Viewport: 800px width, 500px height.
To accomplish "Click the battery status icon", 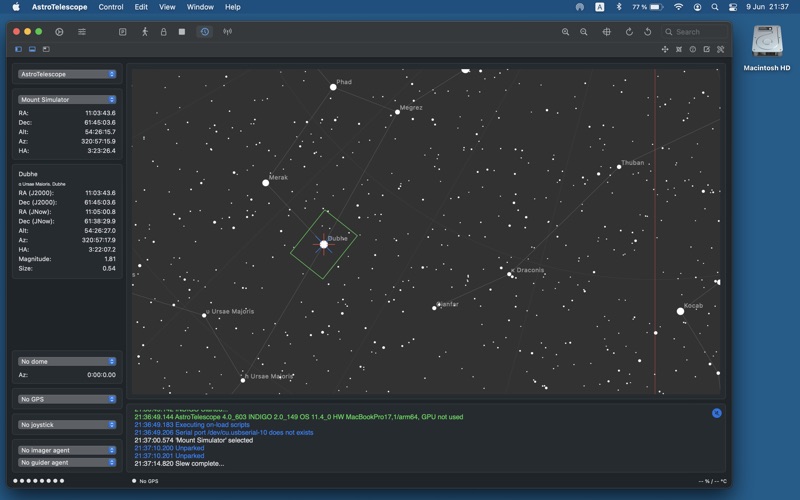I will [x=657, y=7].
